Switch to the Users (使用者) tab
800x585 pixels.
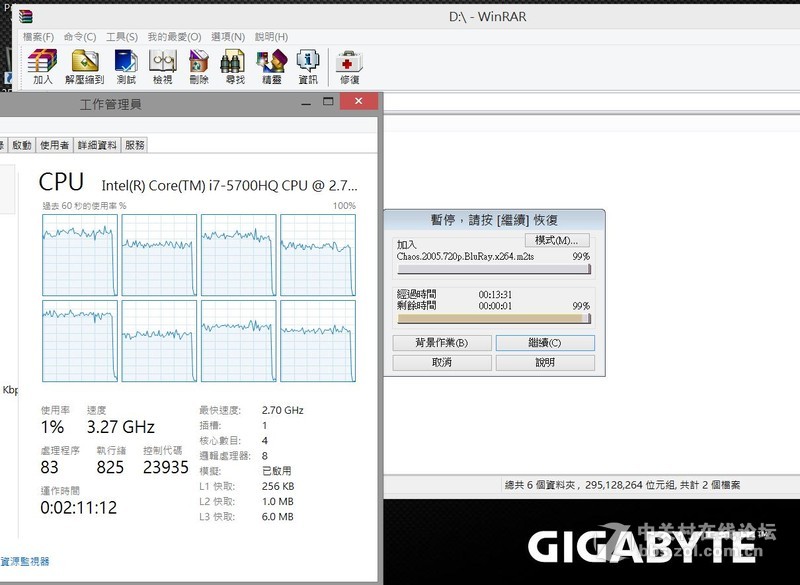point(55,145)
